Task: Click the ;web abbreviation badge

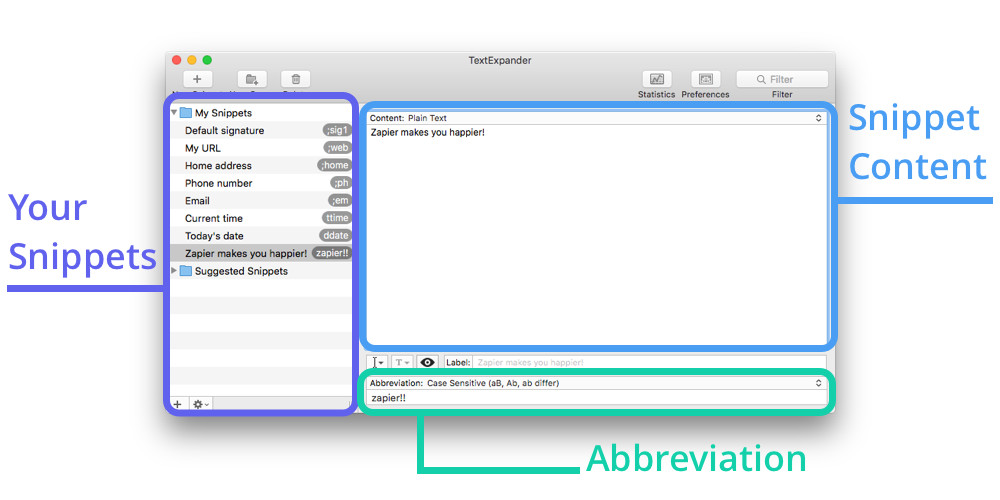Action: click(x=338, y=148)
